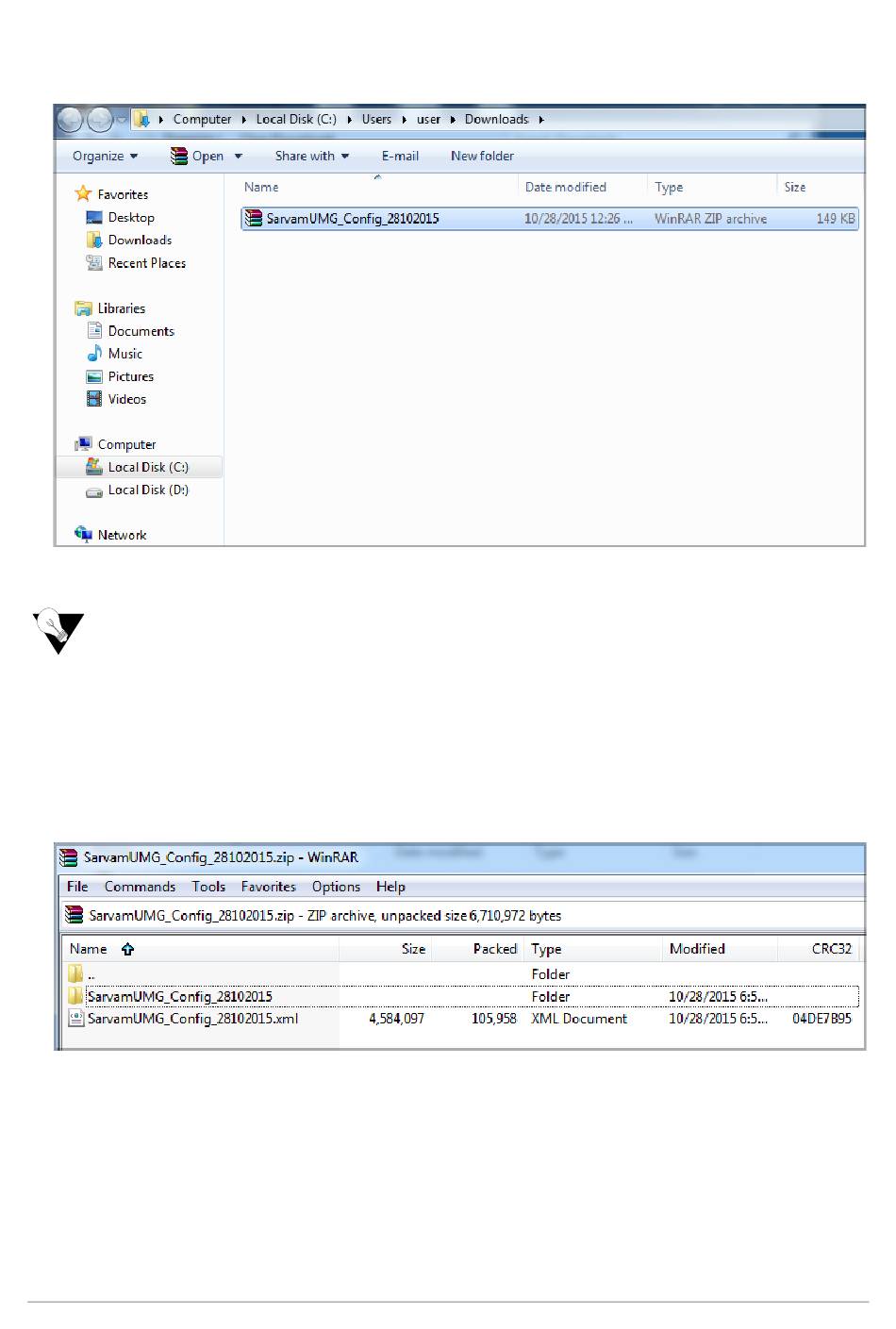
Task: Open Favorites in the navigation pane
Action: (x=123, y=194)
